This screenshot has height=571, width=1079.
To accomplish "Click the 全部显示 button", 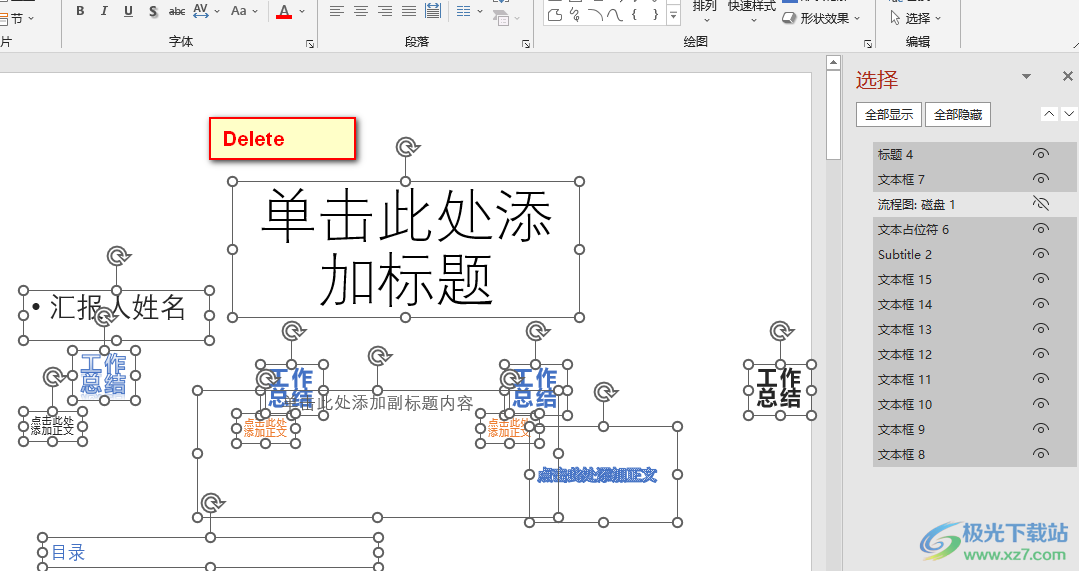I will (889, 114).
